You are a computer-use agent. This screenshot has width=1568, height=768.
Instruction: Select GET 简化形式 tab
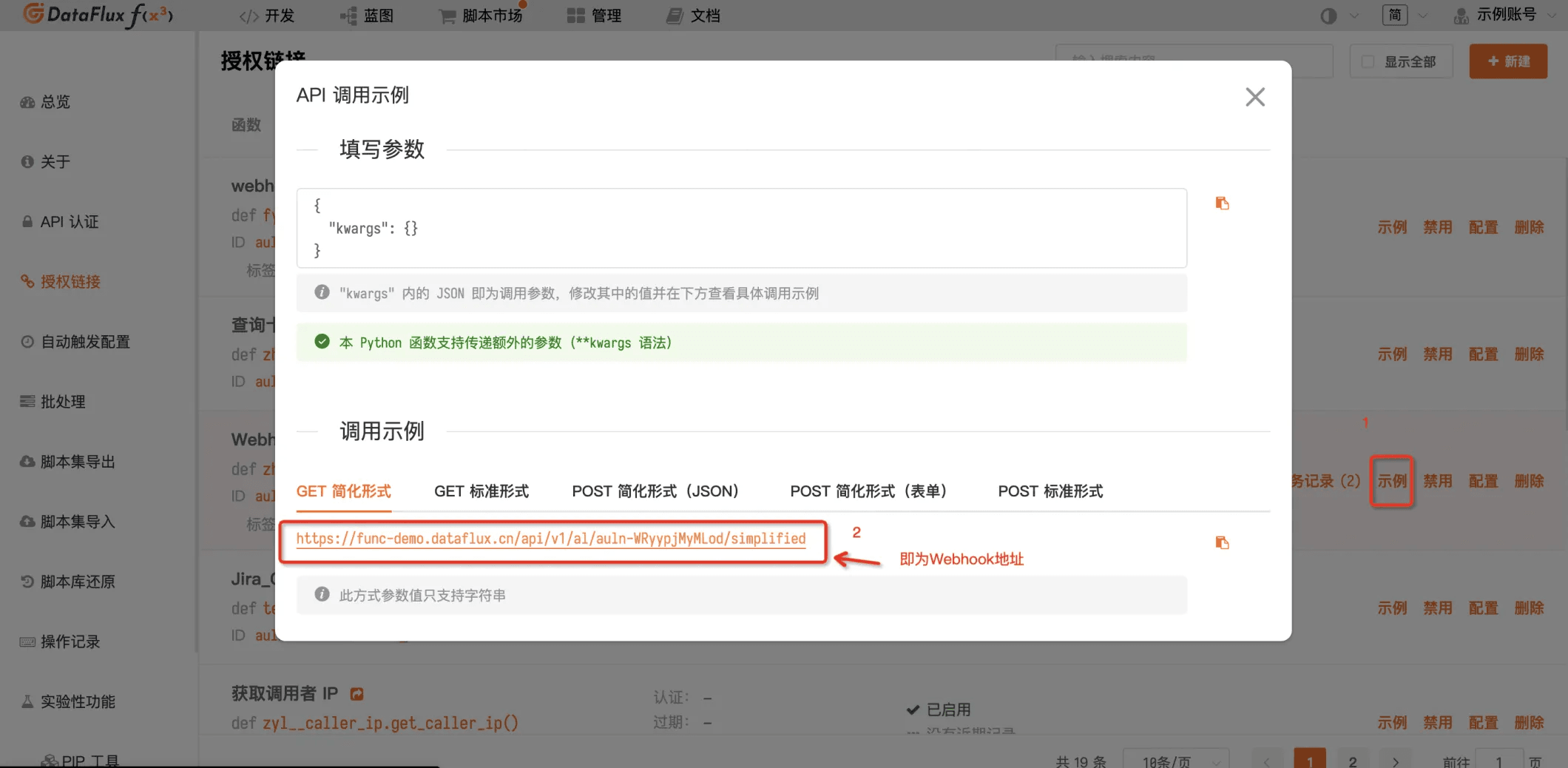pyautogui.click(x=343, y=491)
